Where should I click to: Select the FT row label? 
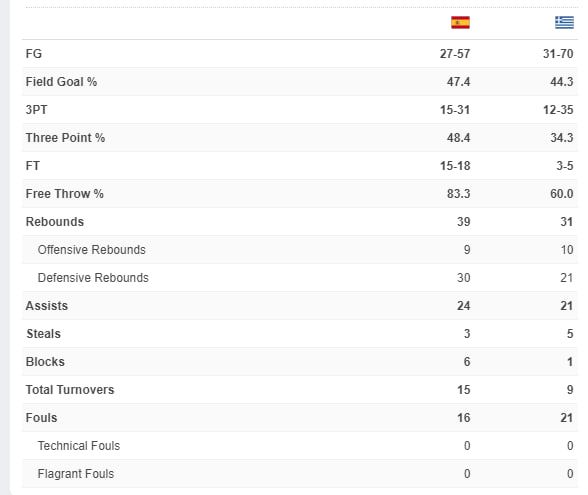pyautogui.click(x=33, y=166)
